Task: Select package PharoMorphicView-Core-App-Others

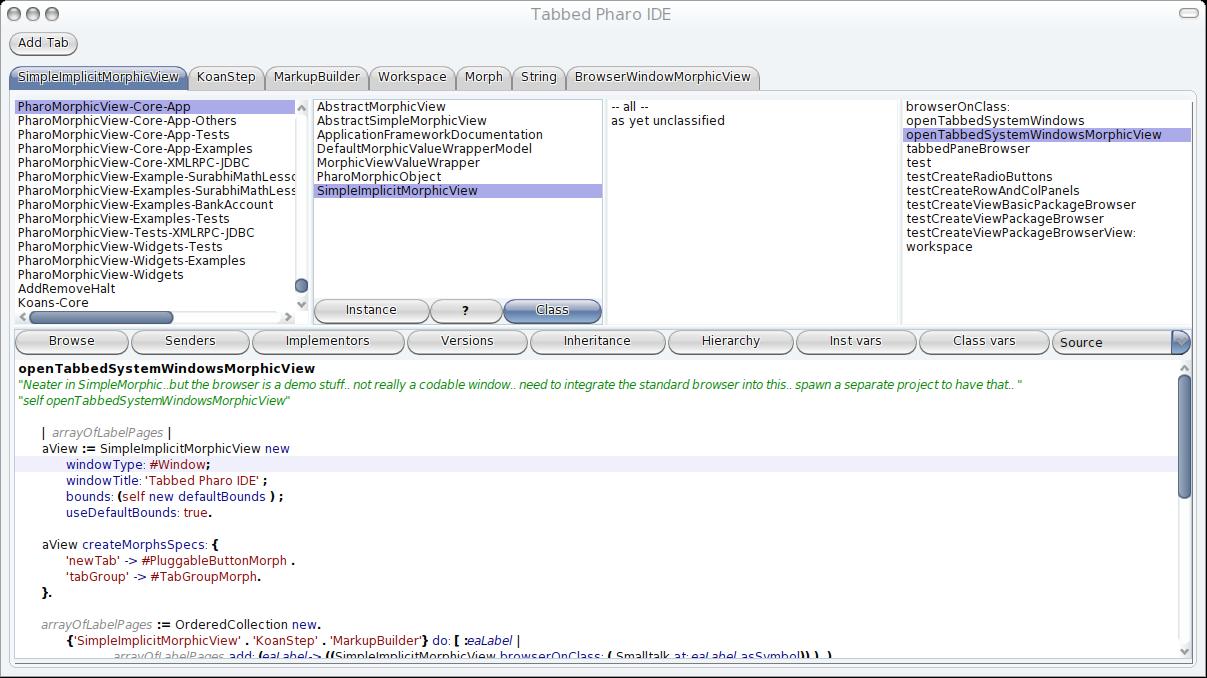Action: [155, 121]
